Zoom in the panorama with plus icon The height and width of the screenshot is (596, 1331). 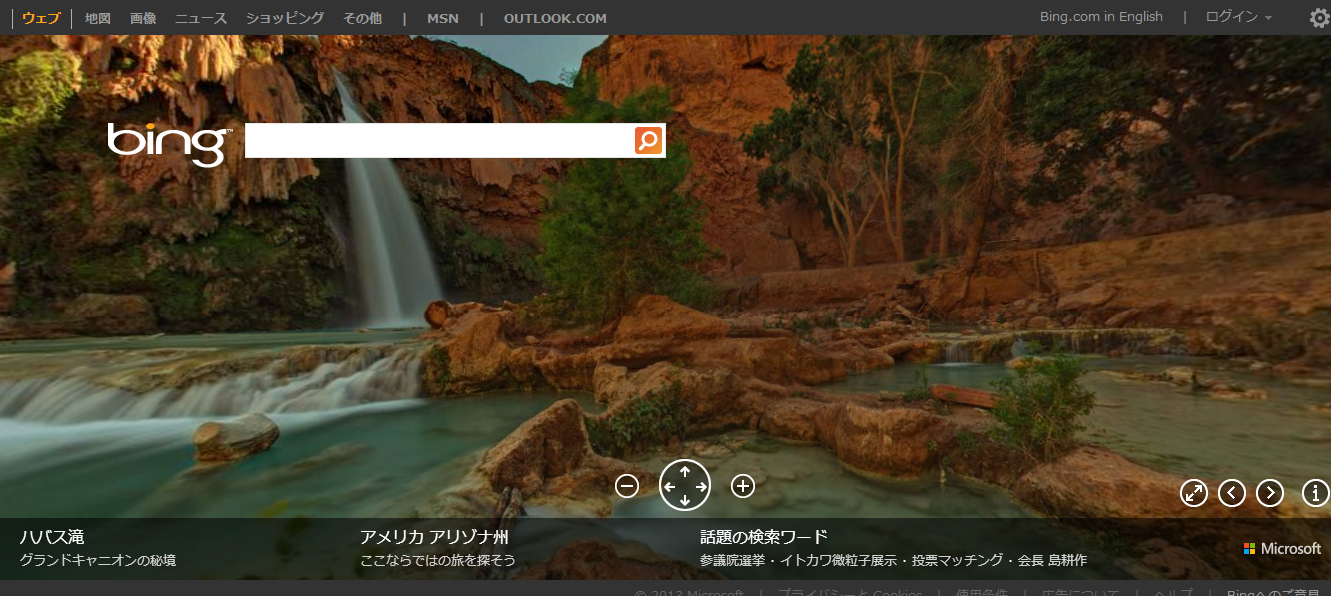(x=742, y=486)
